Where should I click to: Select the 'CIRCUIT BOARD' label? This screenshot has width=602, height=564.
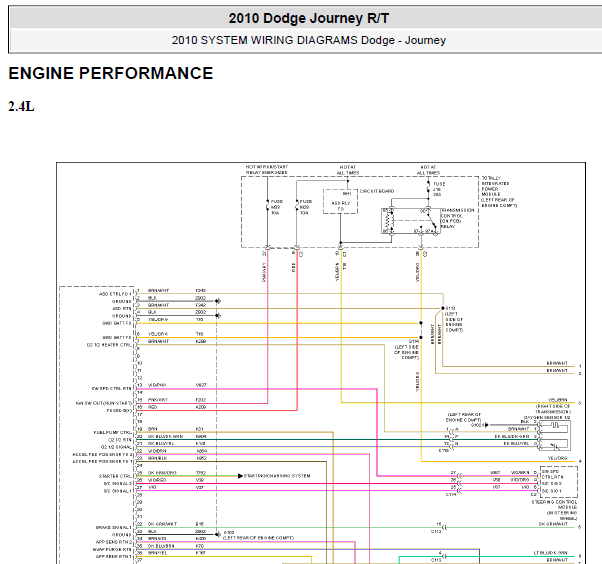377,191
